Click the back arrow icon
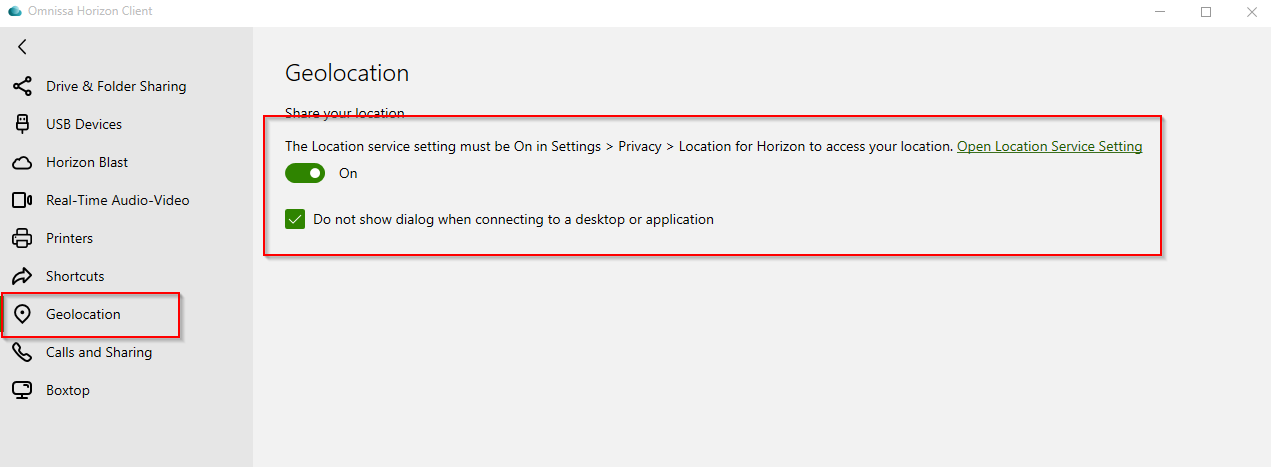This screenshot has width=1271, height=467. [22, 47]
